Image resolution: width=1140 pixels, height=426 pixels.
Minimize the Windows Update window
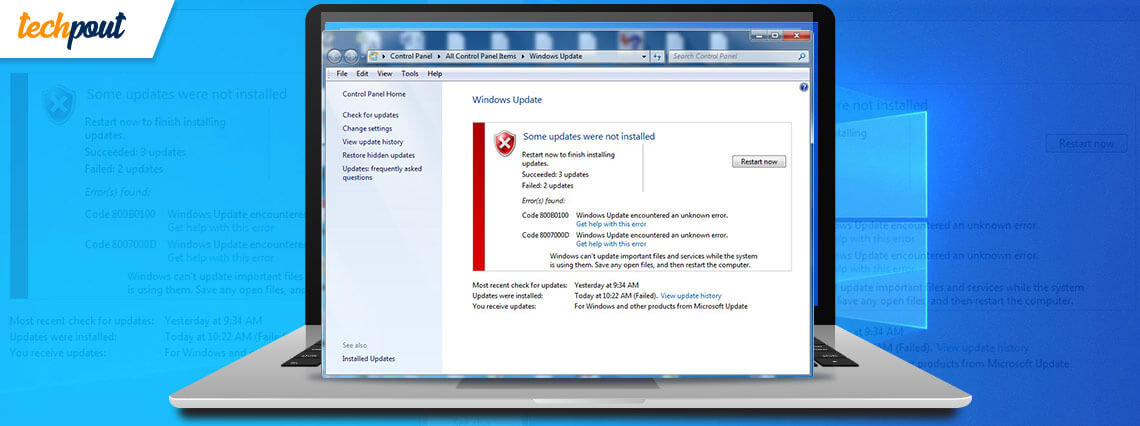[x=760, y=35]
